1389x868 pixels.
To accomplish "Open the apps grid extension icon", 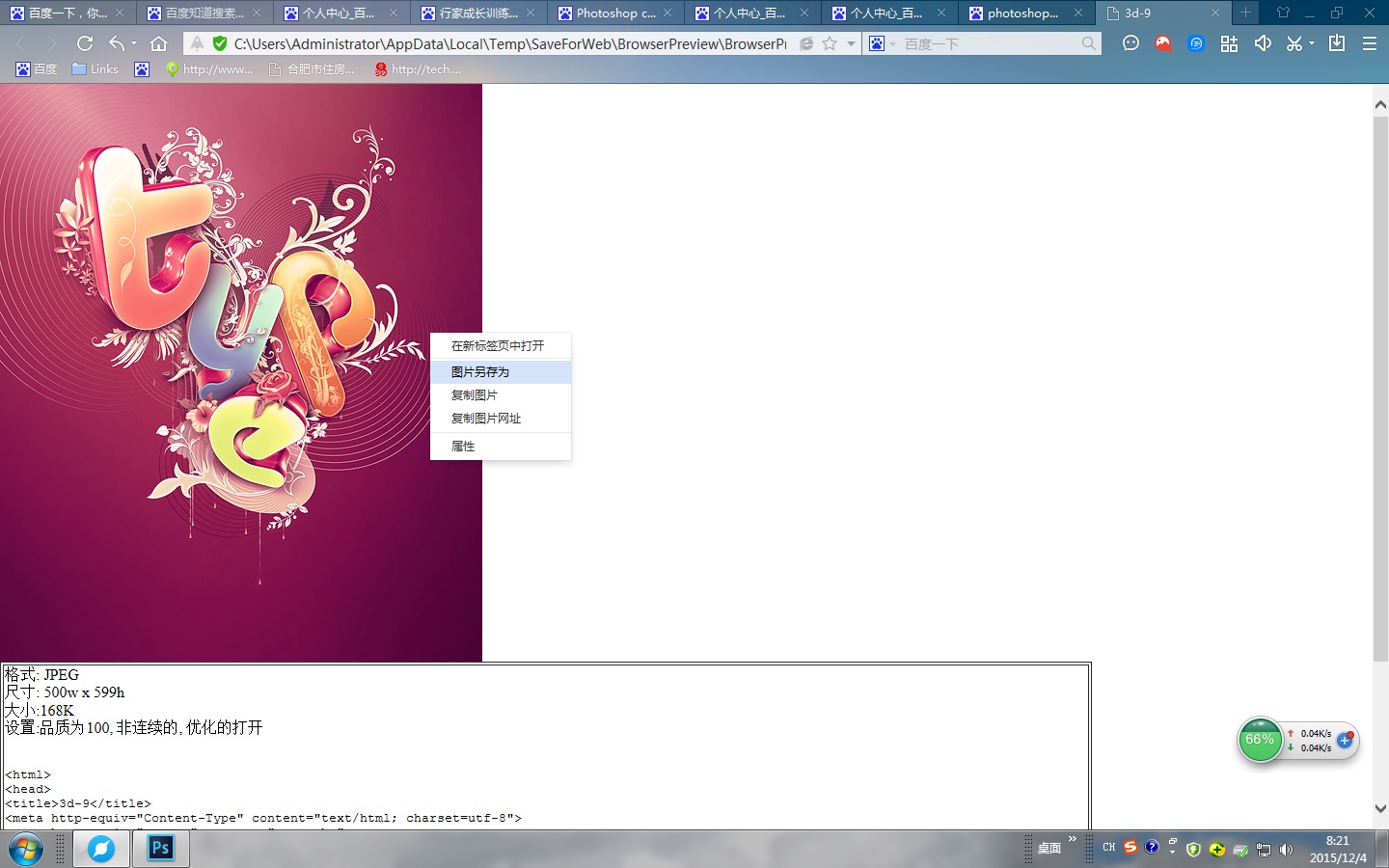I will pos(1229,43).
